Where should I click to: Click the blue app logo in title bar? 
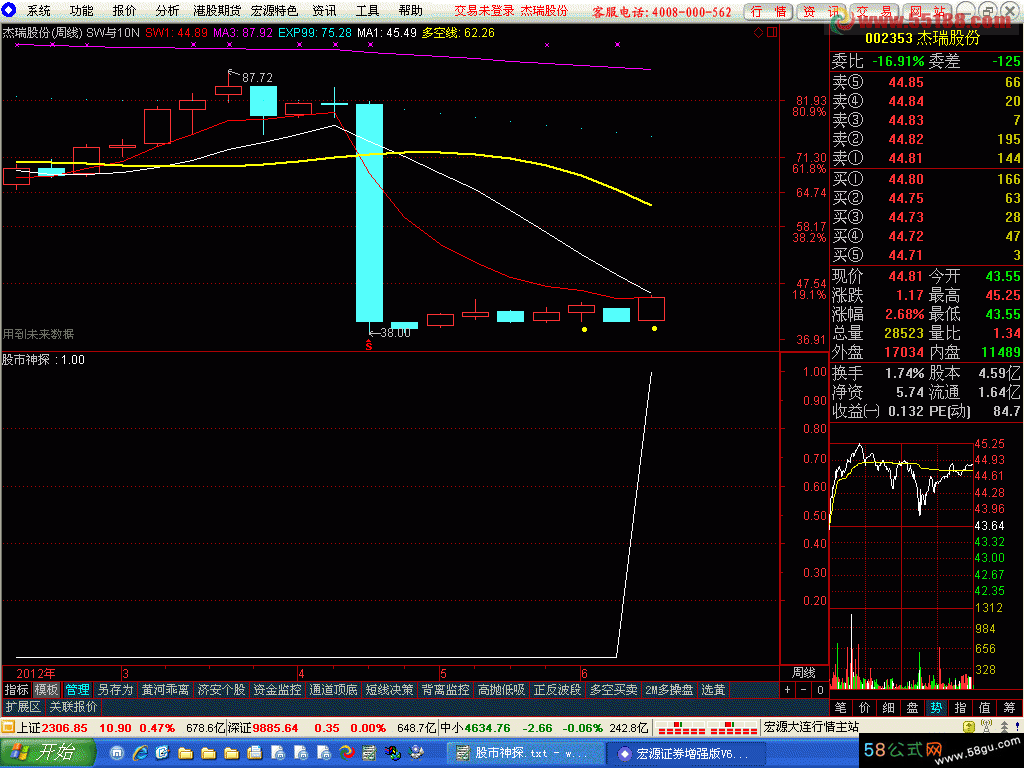point(10,11)
